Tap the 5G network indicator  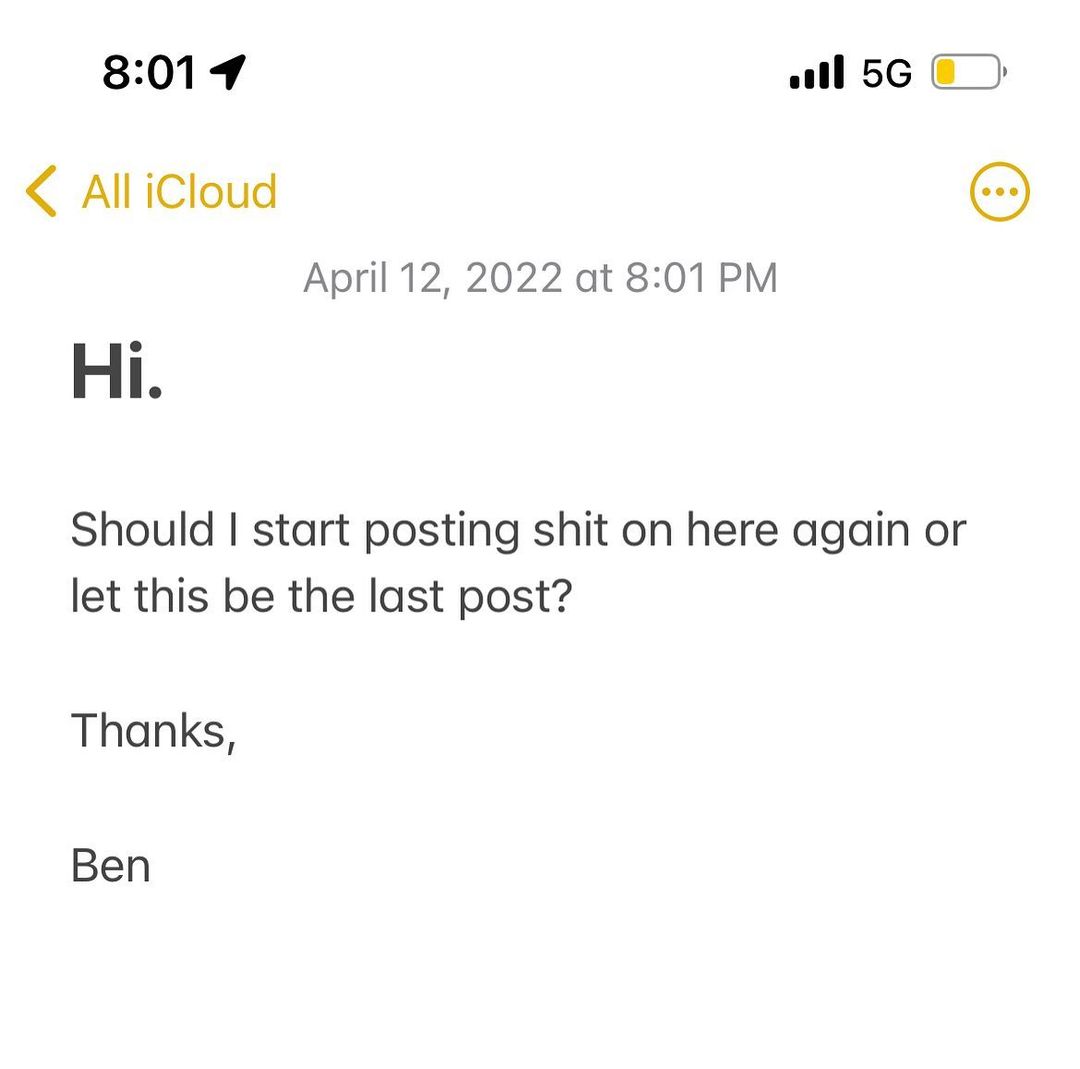887,73
